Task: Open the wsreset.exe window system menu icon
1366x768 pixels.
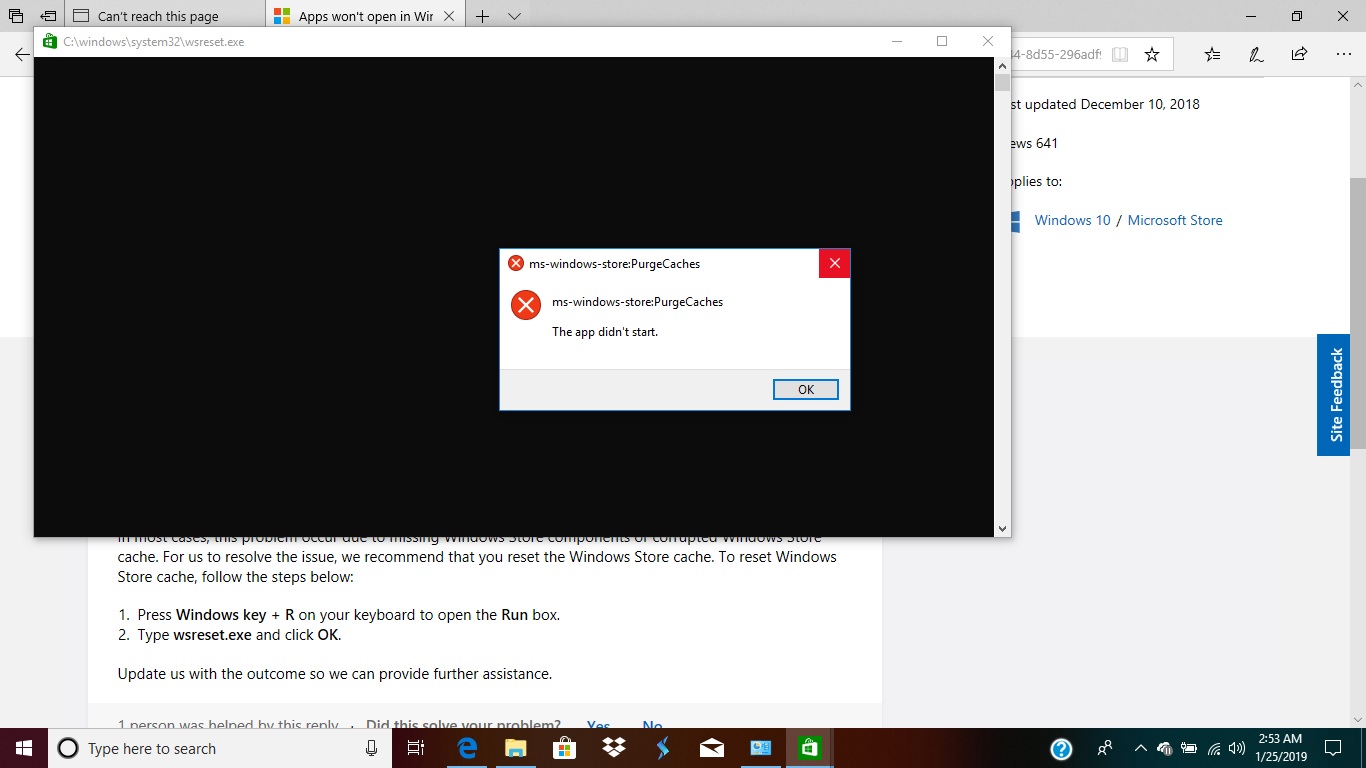Action: (50, 42)
